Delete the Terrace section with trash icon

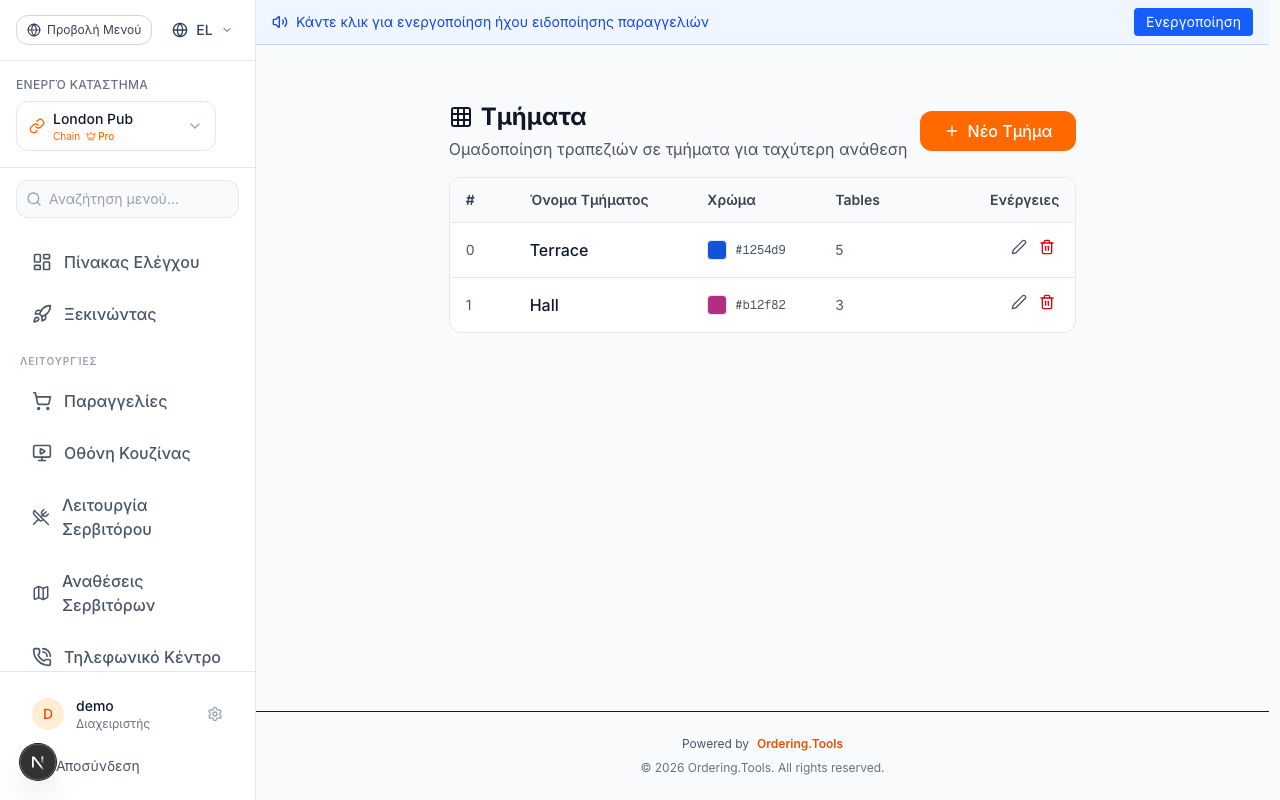click(x=1047, y=247)
